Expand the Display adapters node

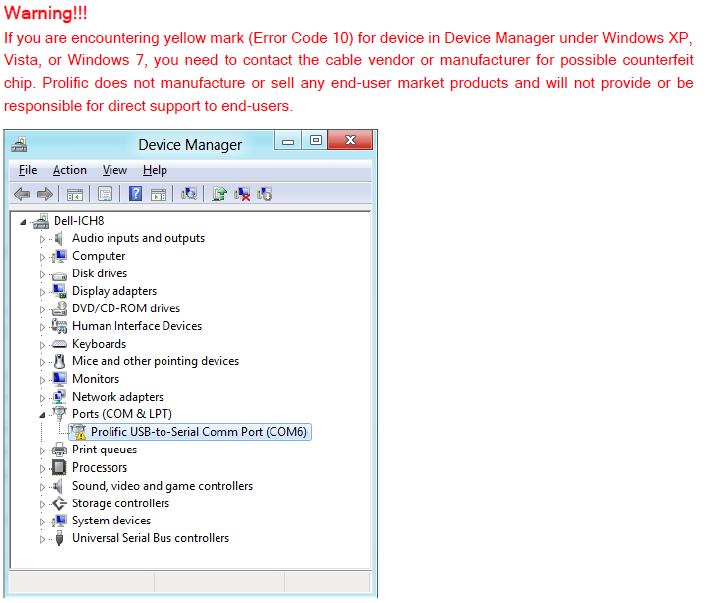pos(42,292)
